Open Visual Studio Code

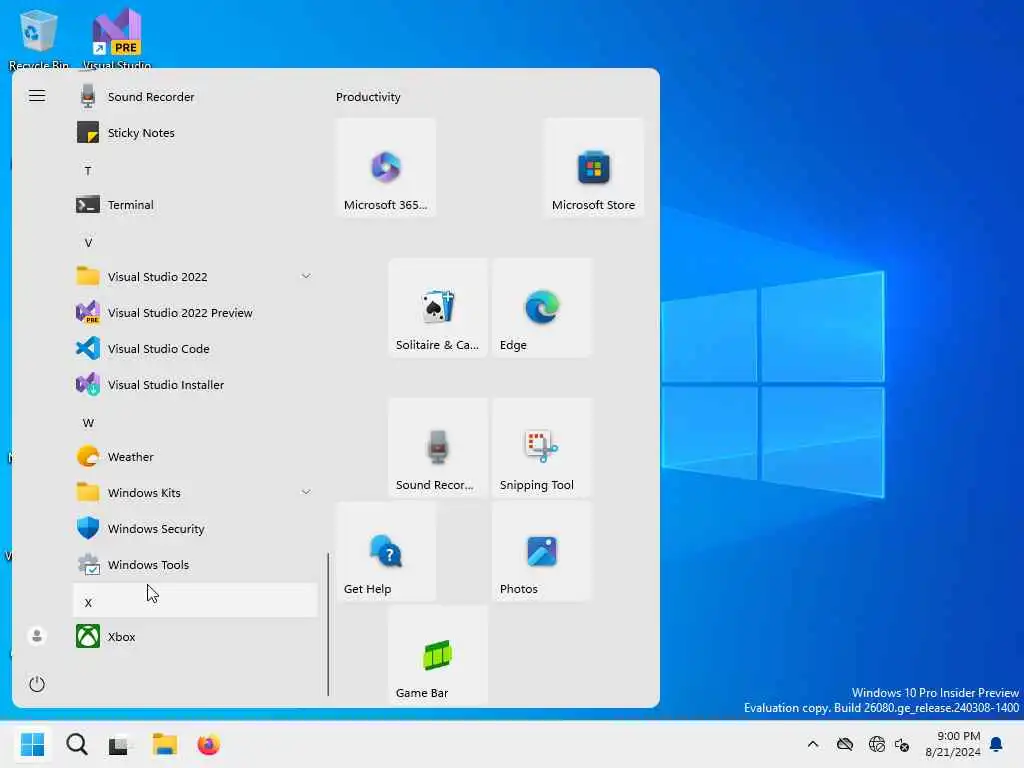[195, 349]
